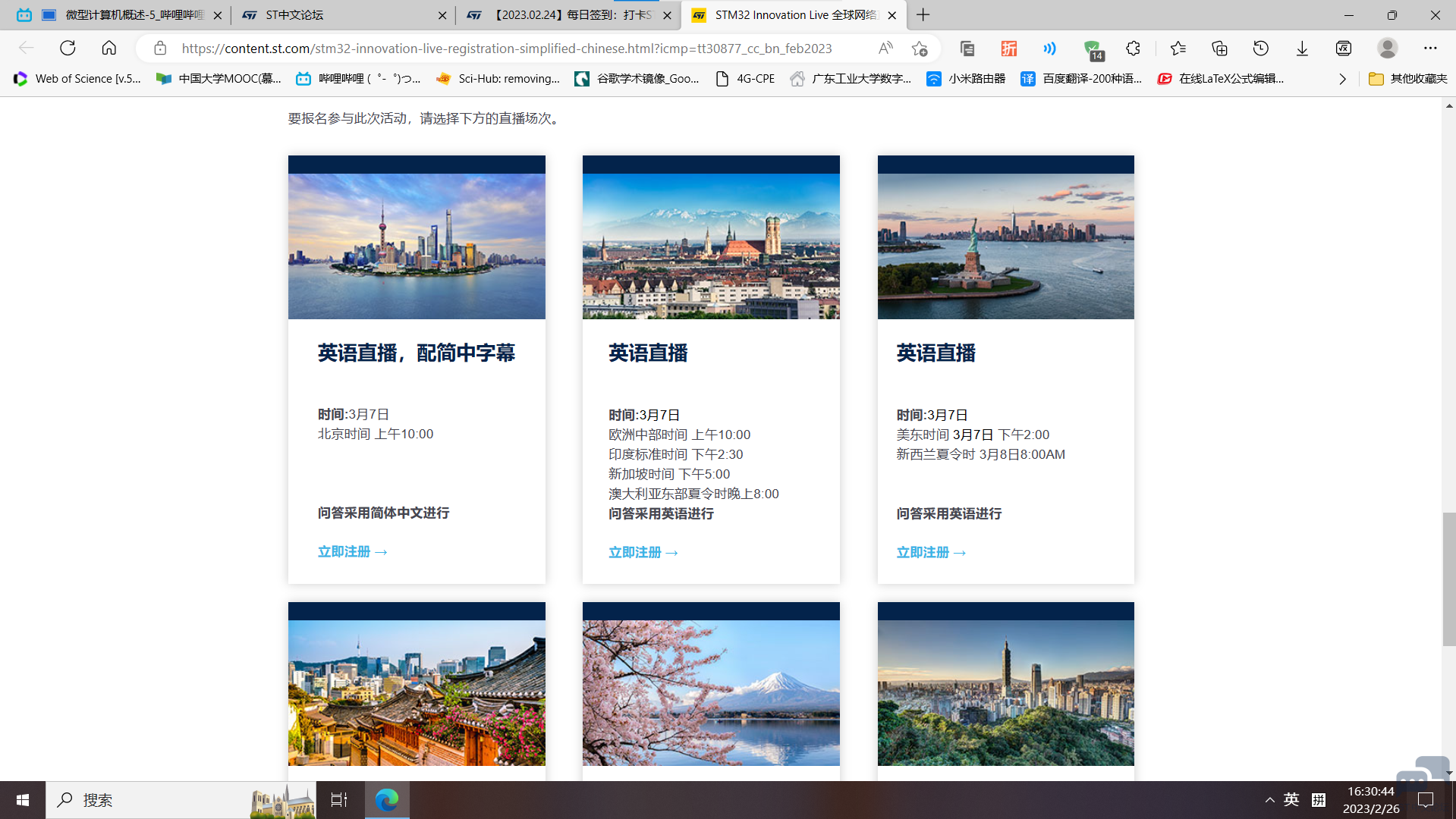Image resolution: width=1456 pixels, height=819 pixels.
Task: Open Task View on taskbar
Action: pyautogui.click(x=339, y=799)
